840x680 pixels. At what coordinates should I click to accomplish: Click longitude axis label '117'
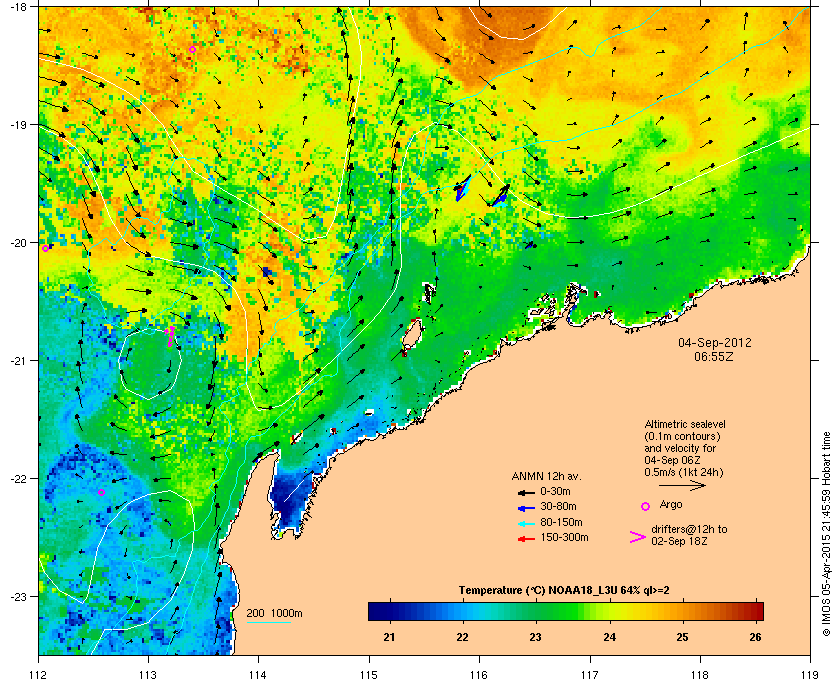(x=590, y=674)
